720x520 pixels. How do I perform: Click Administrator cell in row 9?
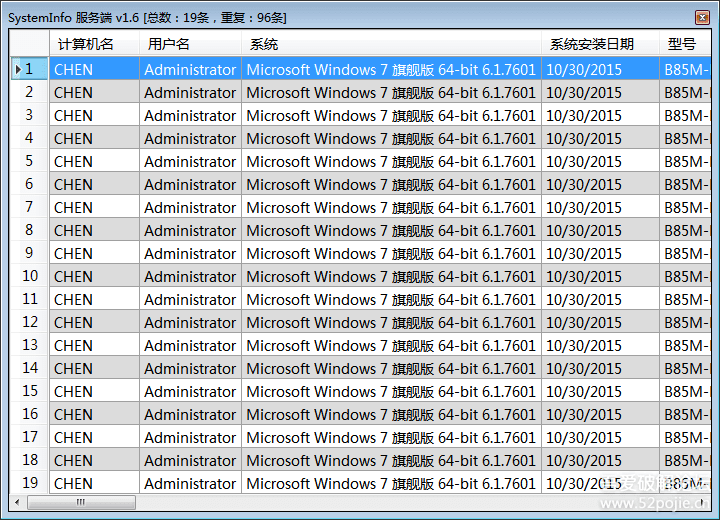[190, 253]
